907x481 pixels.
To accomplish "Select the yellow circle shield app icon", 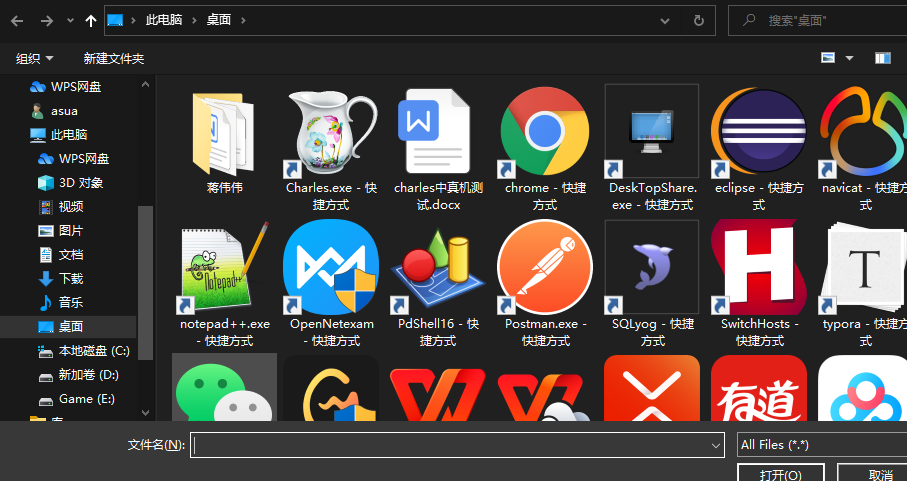I will pyautogui.click(x=331, y=388).
